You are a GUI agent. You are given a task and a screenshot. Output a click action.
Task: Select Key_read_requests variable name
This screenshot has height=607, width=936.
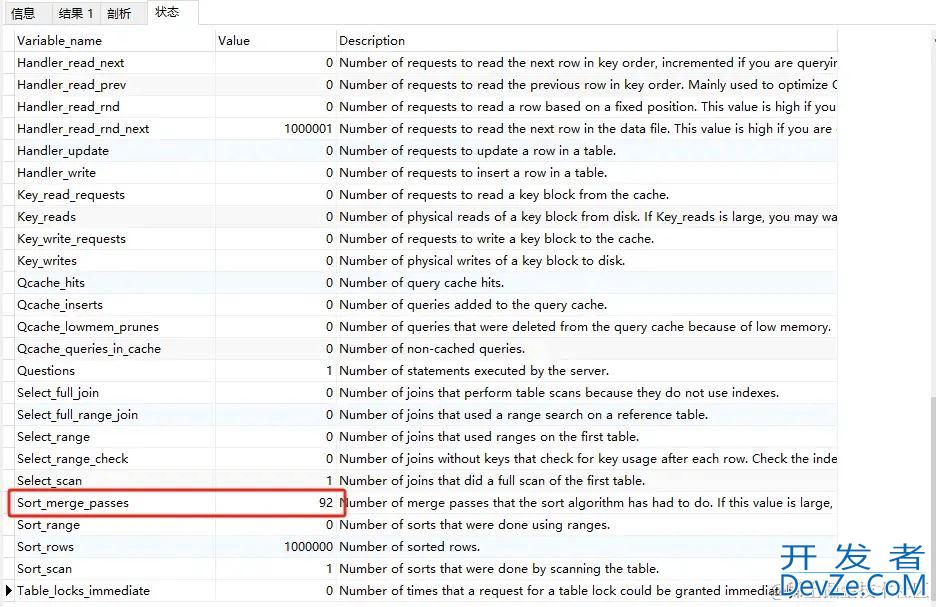[x=71, y=195]
